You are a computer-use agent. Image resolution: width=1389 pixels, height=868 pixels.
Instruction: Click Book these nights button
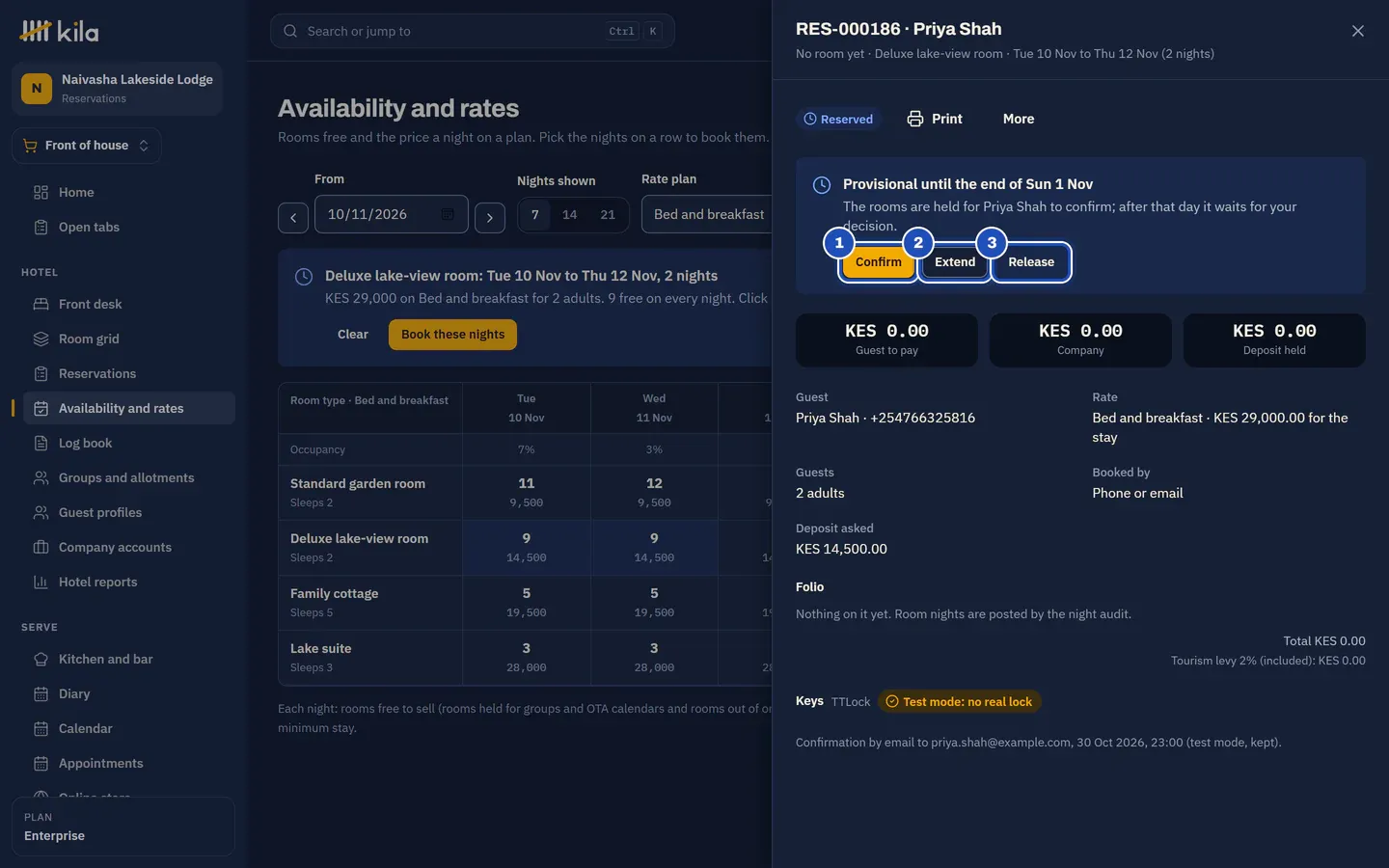[x=452, y=335]
